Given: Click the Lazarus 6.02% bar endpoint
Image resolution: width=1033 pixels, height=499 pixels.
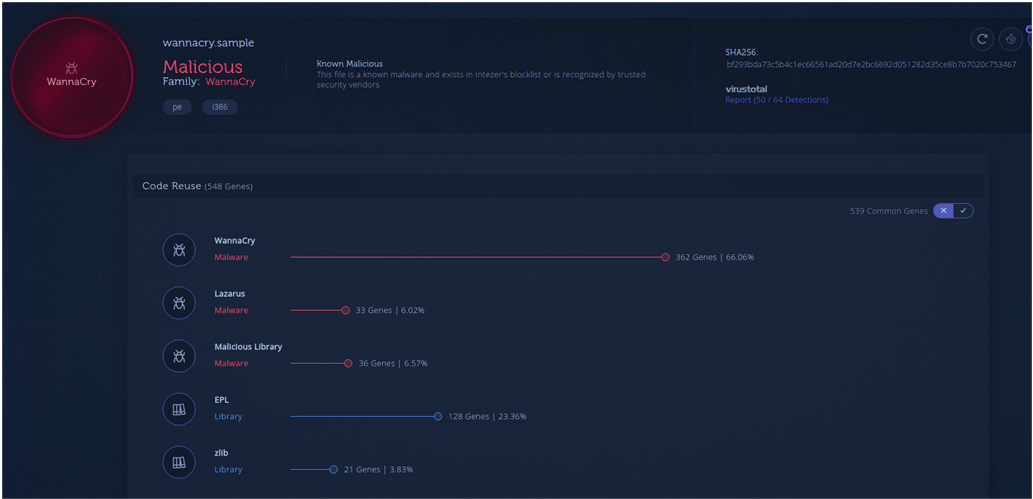Looking at the screenshot, I should tap(346, 310).
